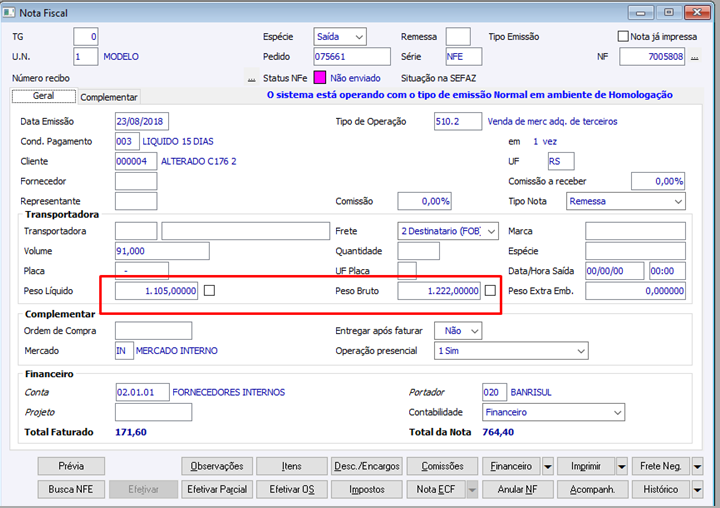Open the Itens button

(292, 466)
